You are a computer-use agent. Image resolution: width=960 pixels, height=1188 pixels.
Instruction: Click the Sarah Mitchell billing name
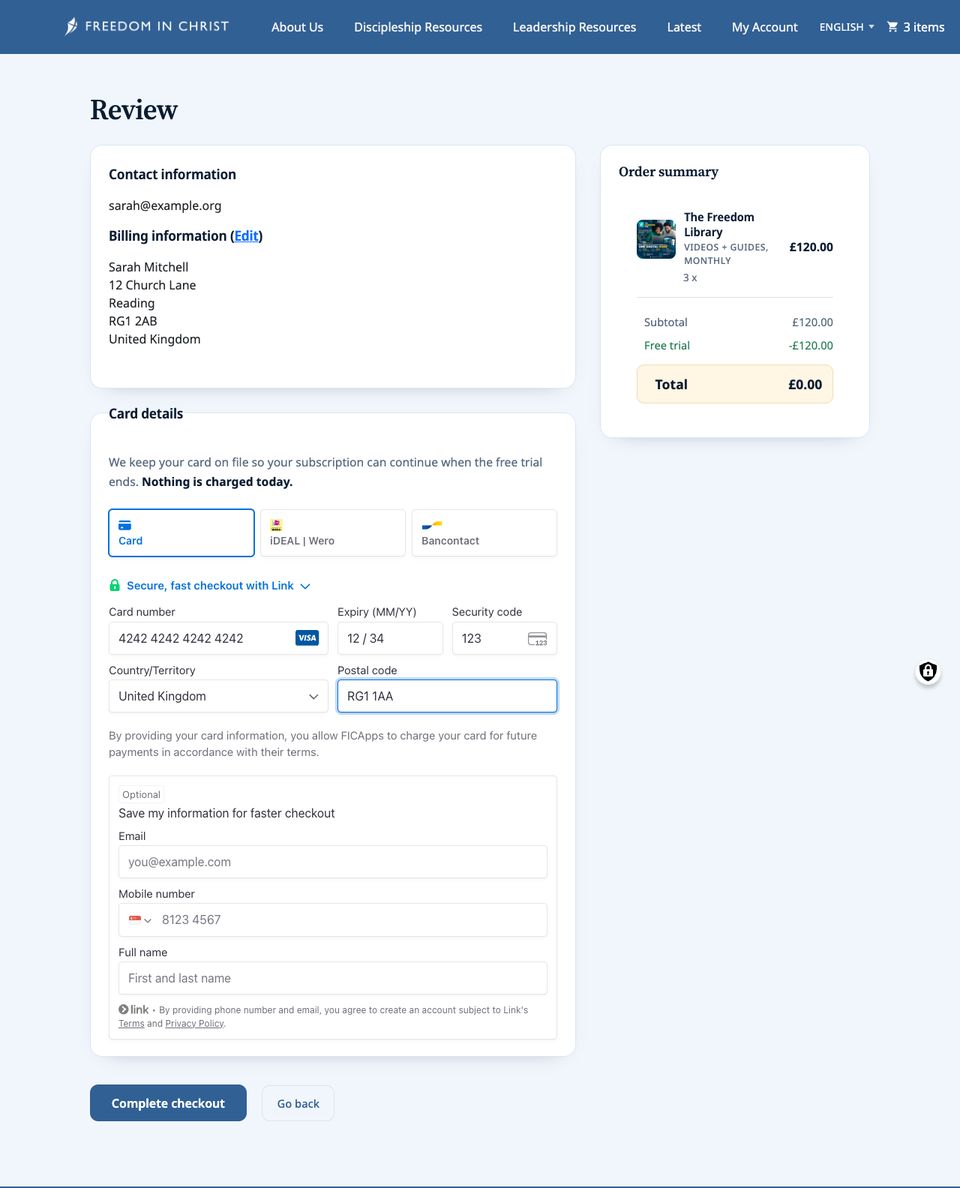pos(149,267)
